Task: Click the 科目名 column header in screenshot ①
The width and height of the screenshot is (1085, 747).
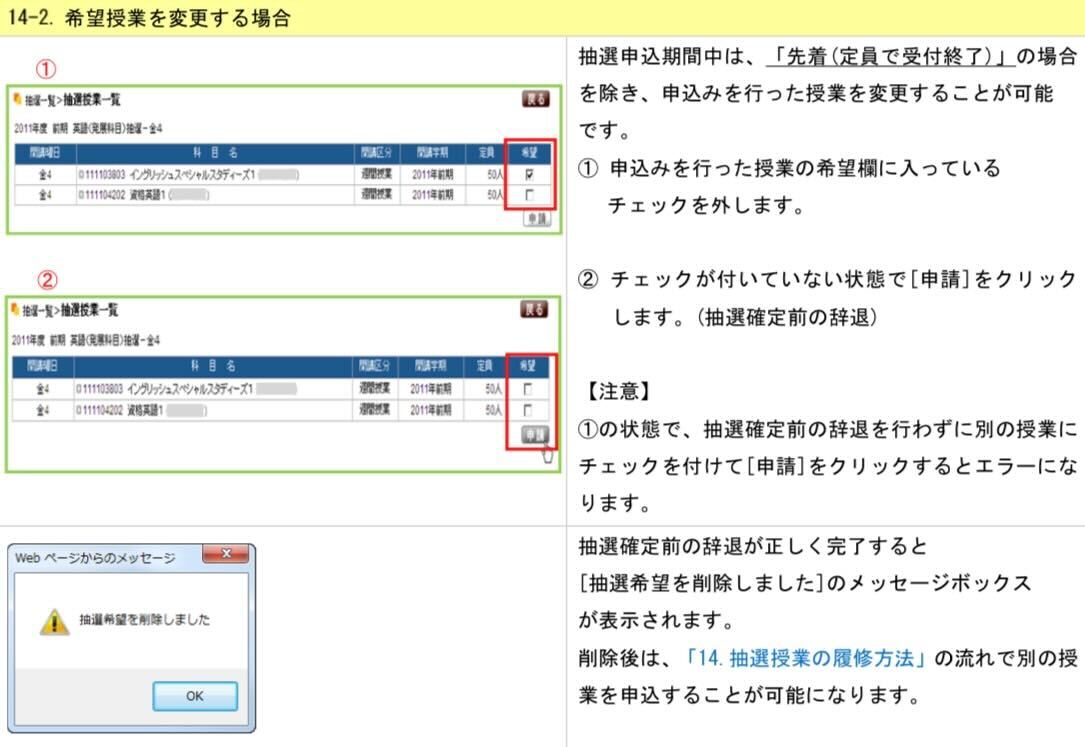Action: (214, 153)
